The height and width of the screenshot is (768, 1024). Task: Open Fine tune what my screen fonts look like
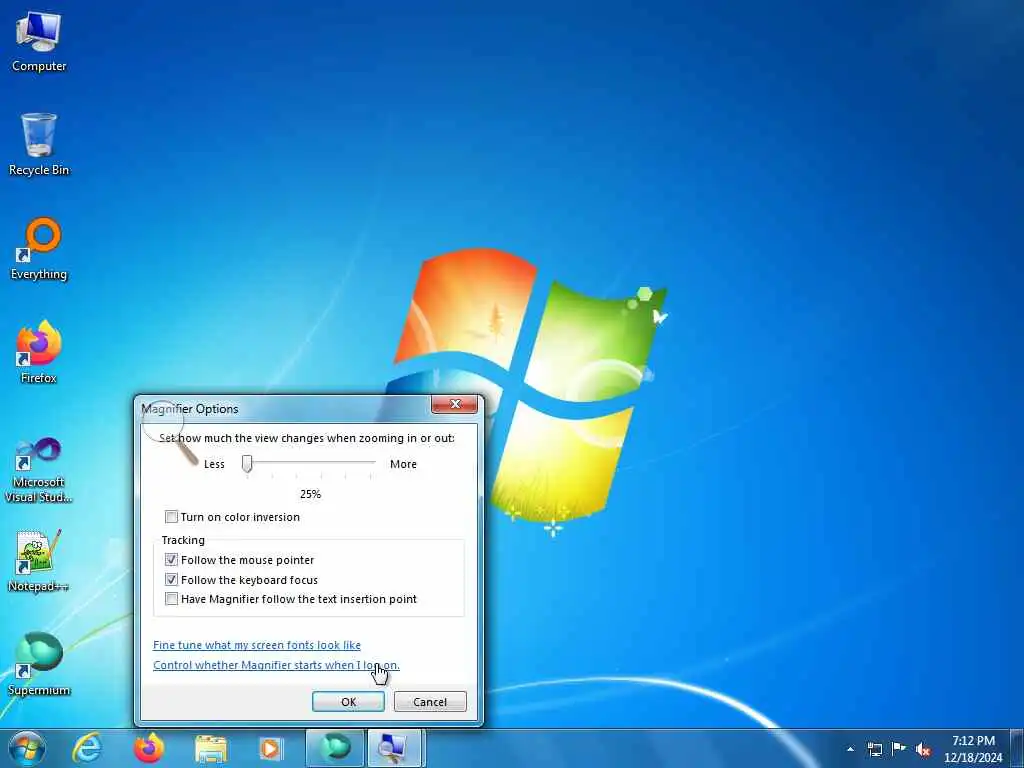point(257,645)
